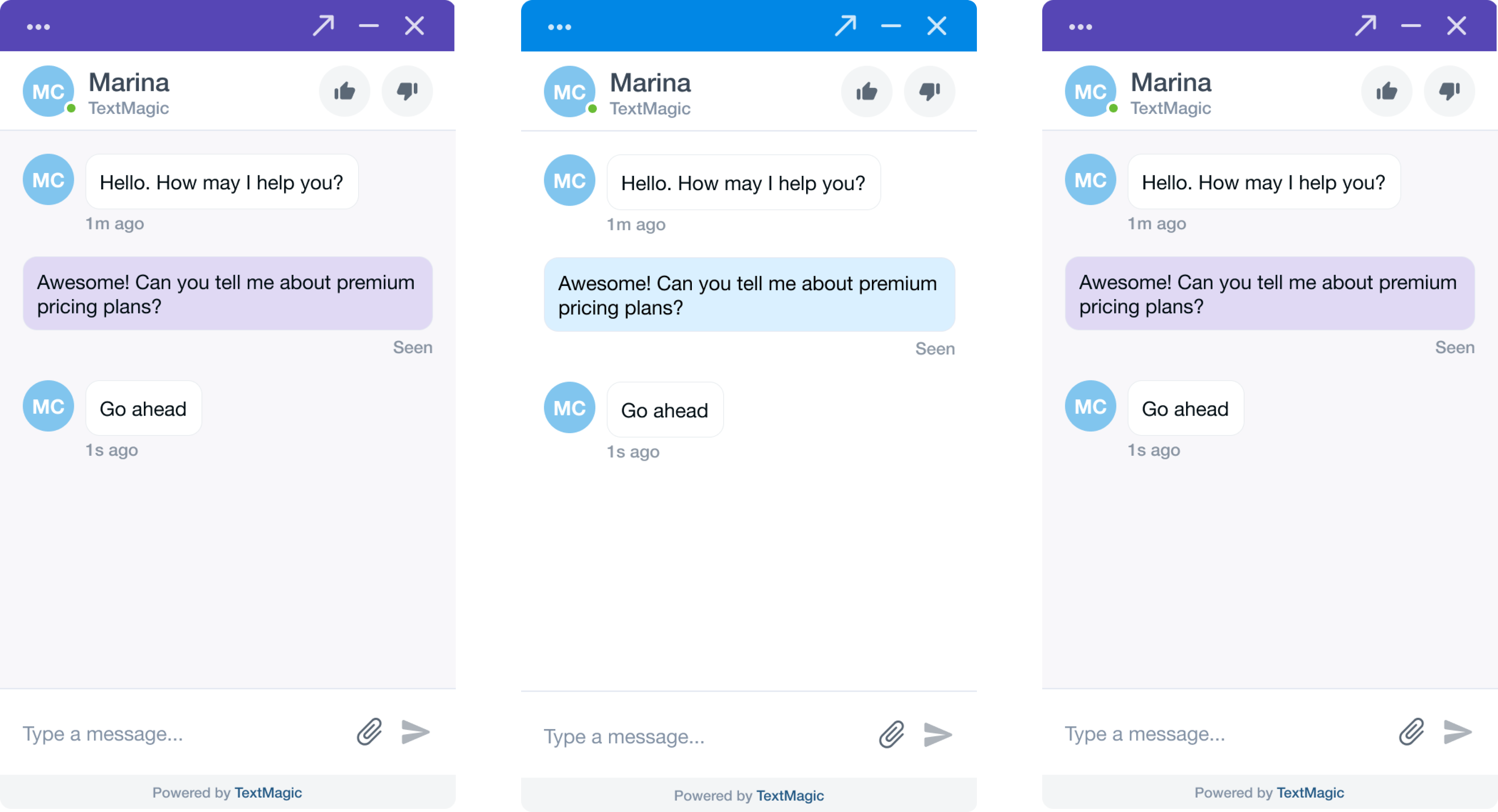Select the Go ahead message bubble in the purple chat

143,408
